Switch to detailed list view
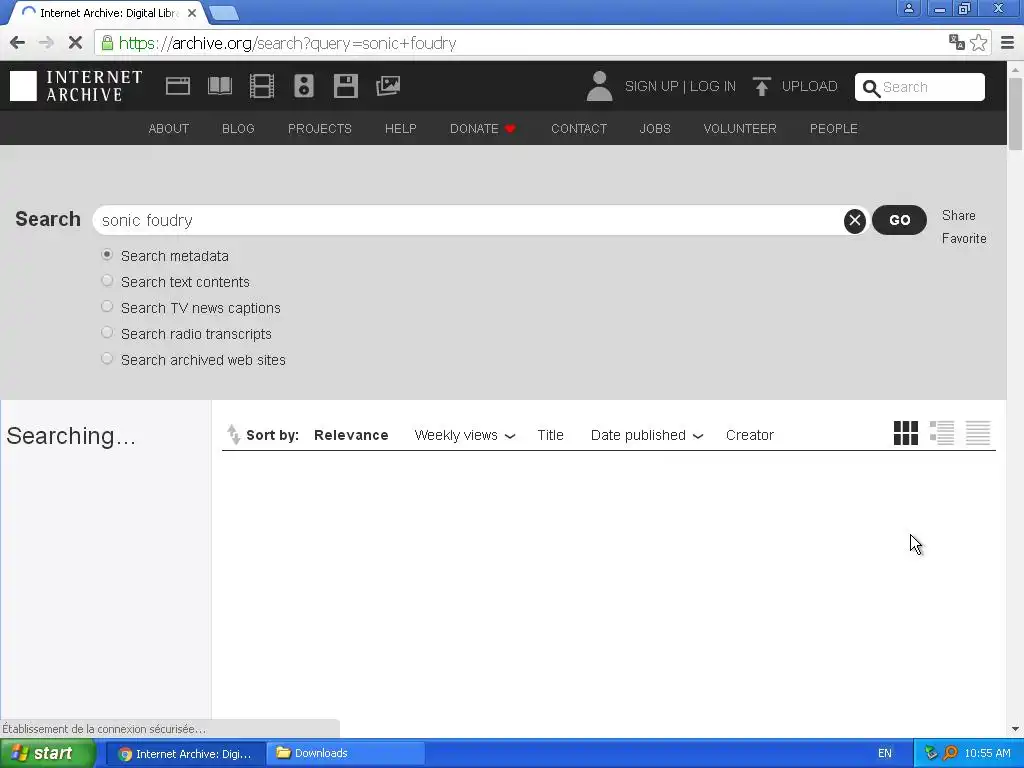 (942, 433)
